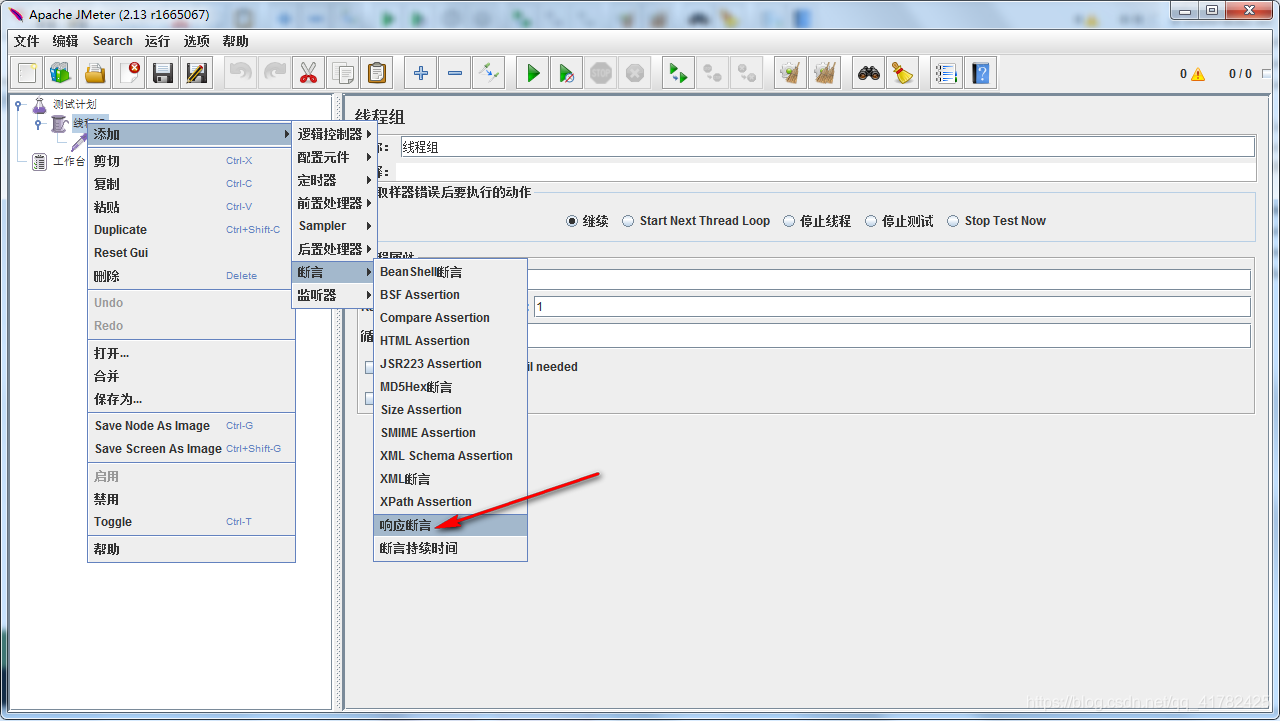Expand the Sampler submenu
This screenshot has height=721, width=1280.
pos(334,226)
